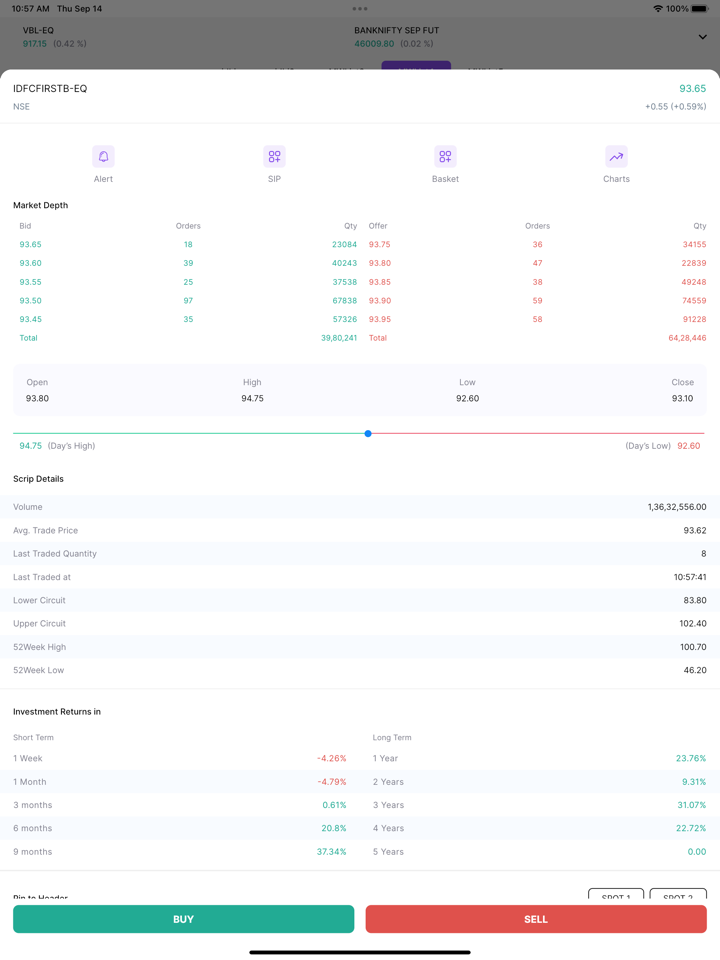Viewport: 720px width, 960px height.
Task: Expand the header chevron at top right
Action: (702, 37)
